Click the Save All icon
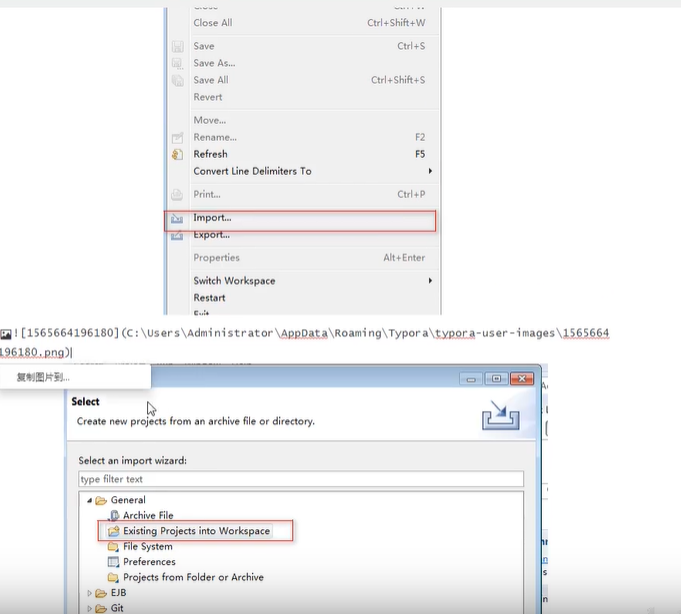Image resolution: width=681 pixels, height=614 pixels. point(177,80)
